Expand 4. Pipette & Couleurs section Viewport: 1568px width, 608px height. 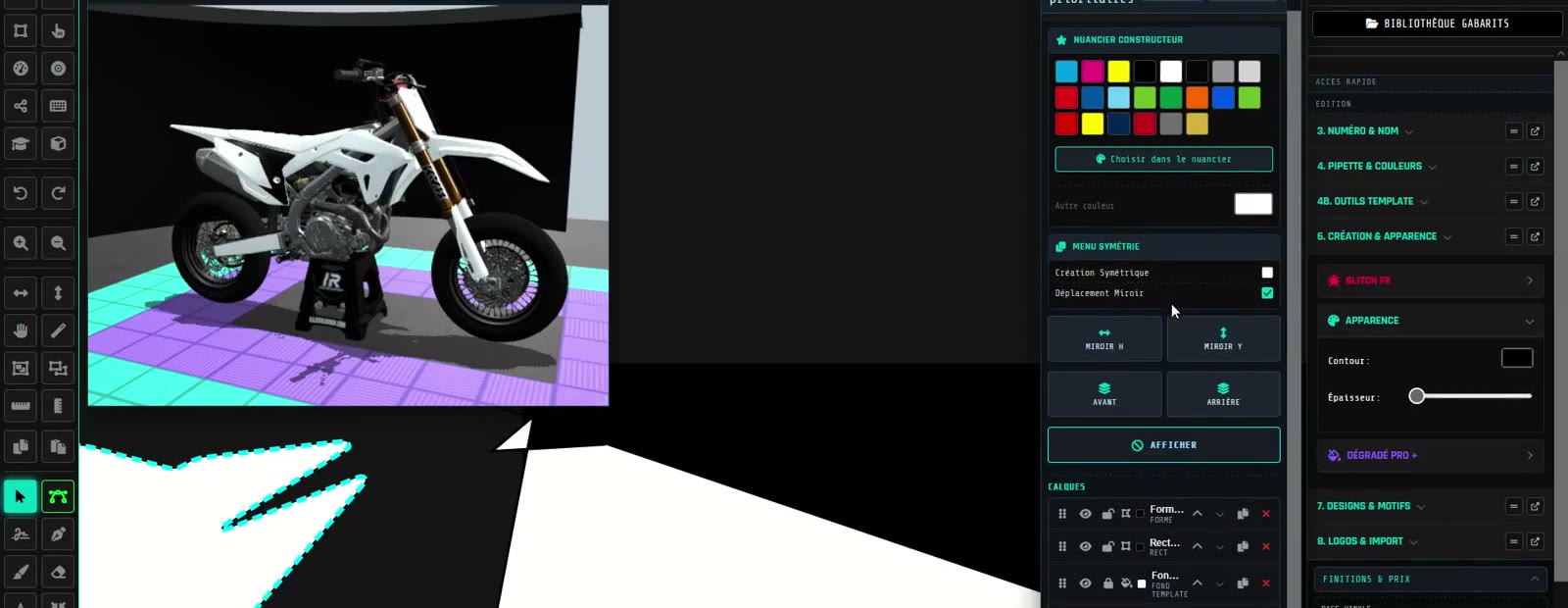tap(1376, 167)
